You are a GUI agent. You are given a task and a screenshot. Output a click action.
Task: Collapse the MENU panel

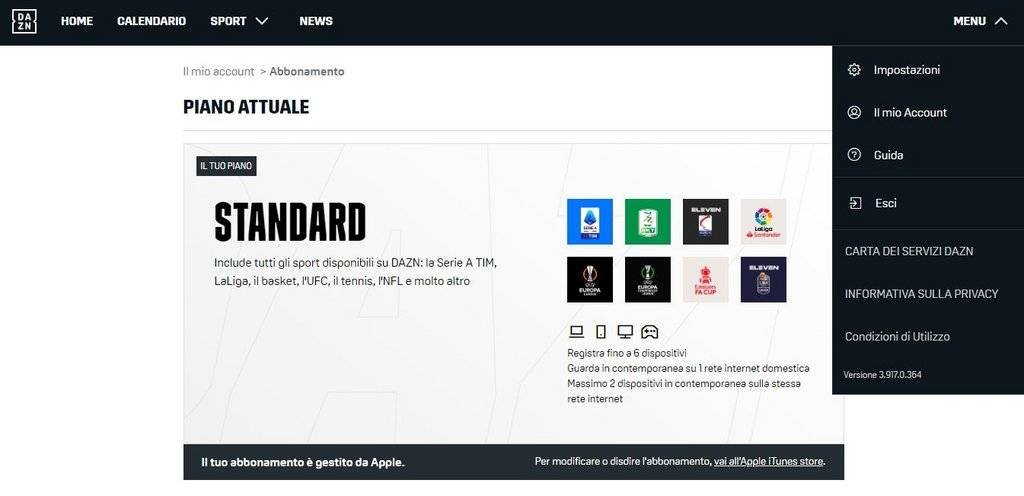coord(980,22)
